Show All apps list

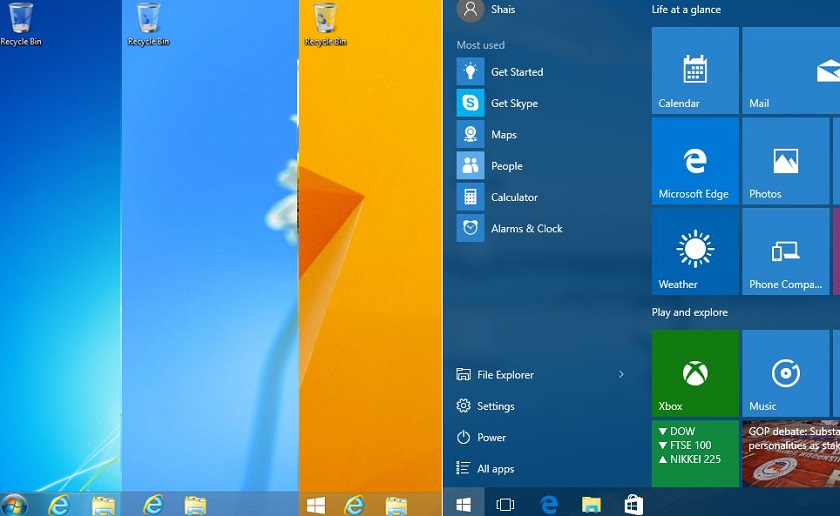(485, 469)
